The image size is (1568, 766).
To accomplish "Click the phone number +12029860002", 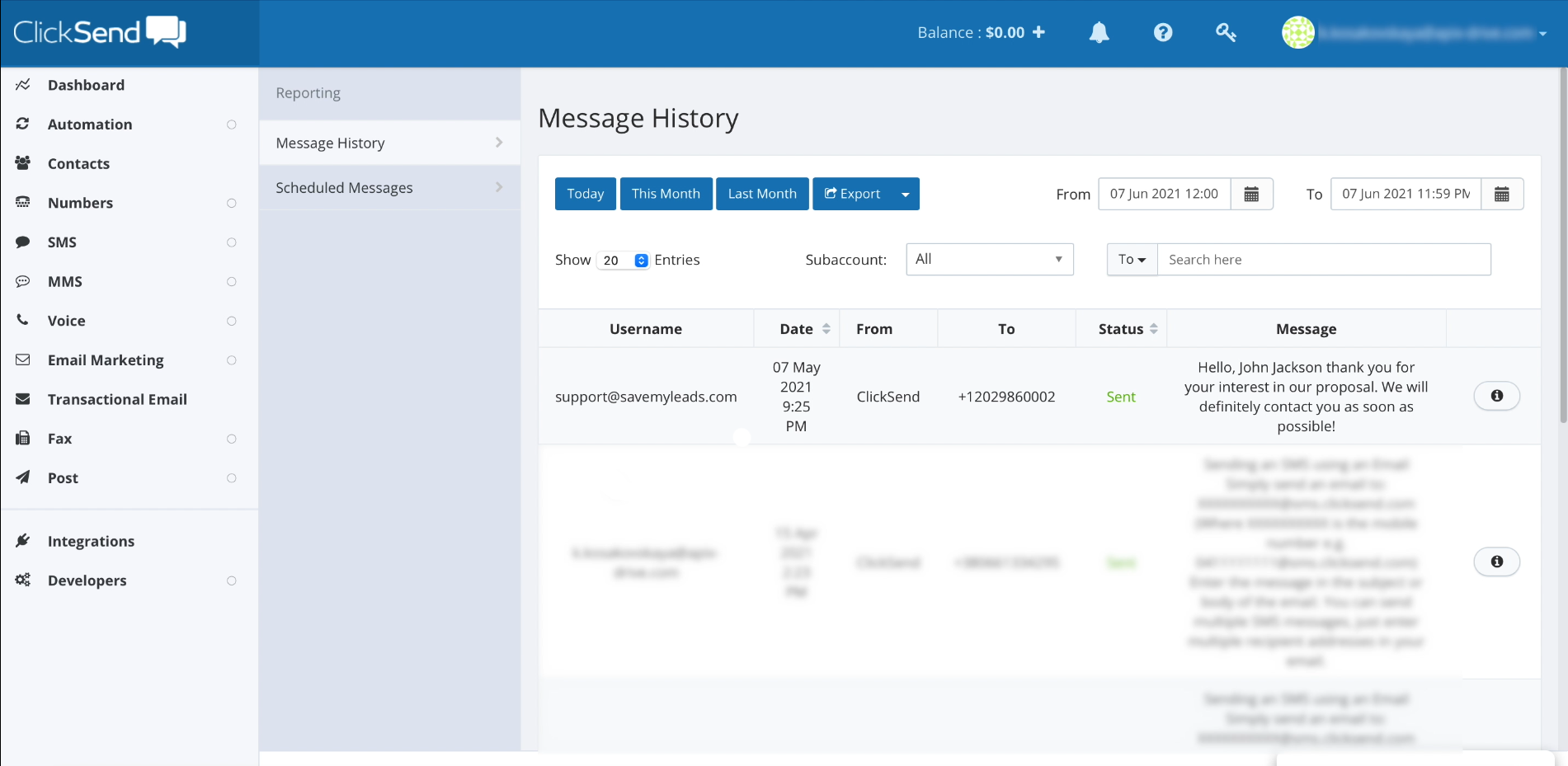I will 1006,397.
